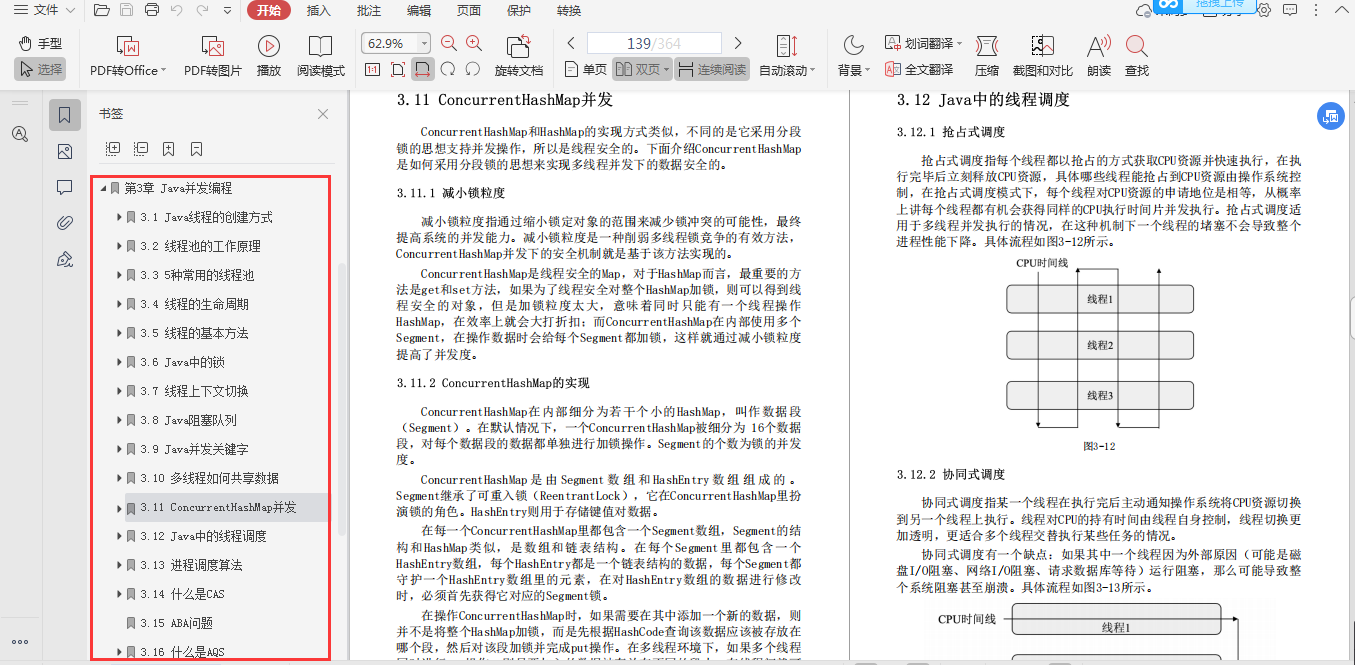
Task: Open the PDF转图片 converter
Action: coord(212,56)
